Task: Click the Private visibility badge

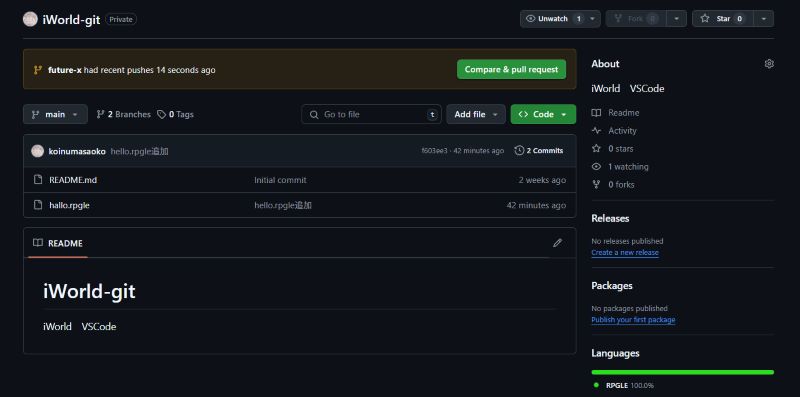Action: (x=121, y=19)
